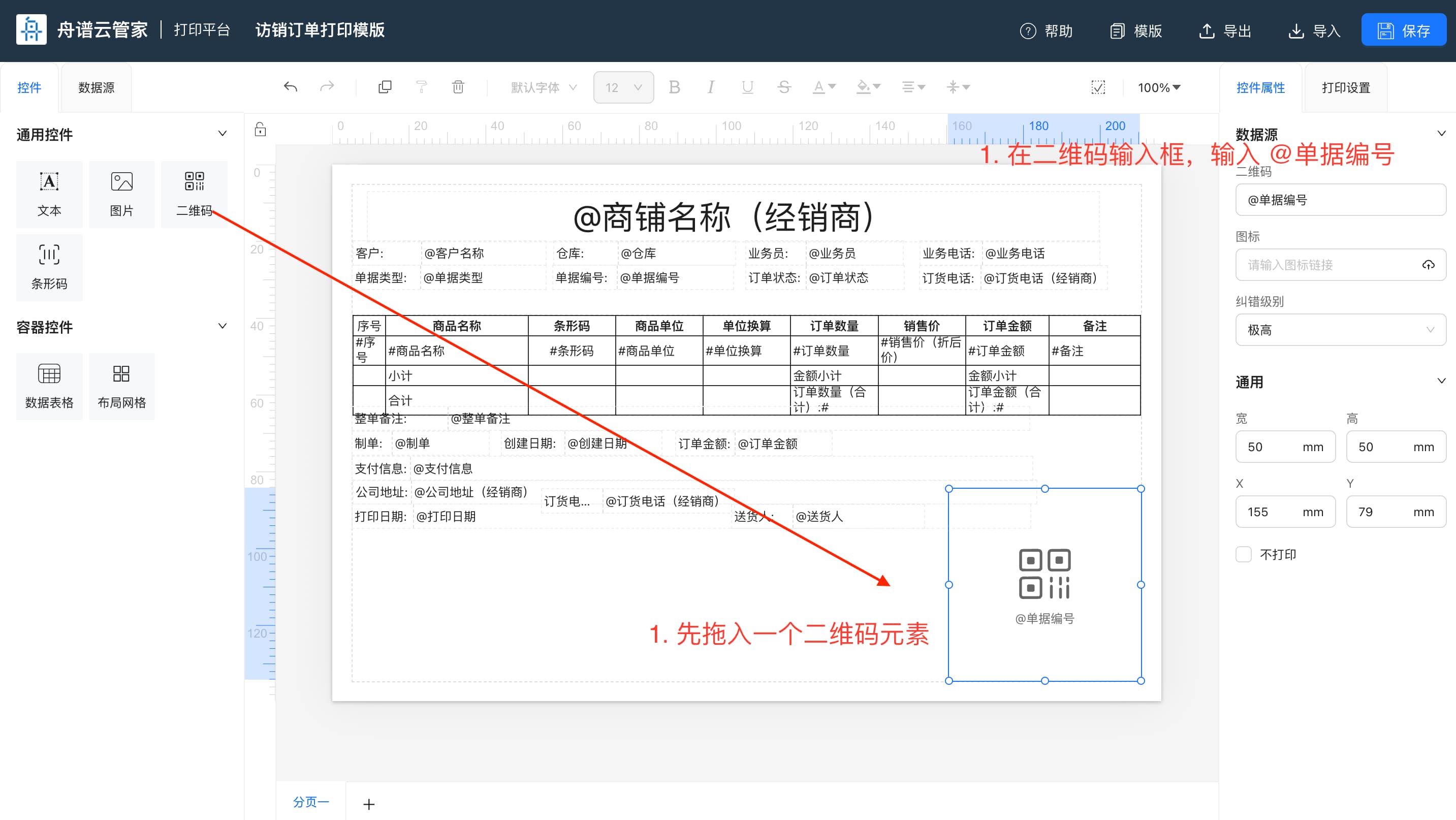Click the 帮助 help button
The image size is (1456, 820).
pyautogui.click(x=1046, y=30)
